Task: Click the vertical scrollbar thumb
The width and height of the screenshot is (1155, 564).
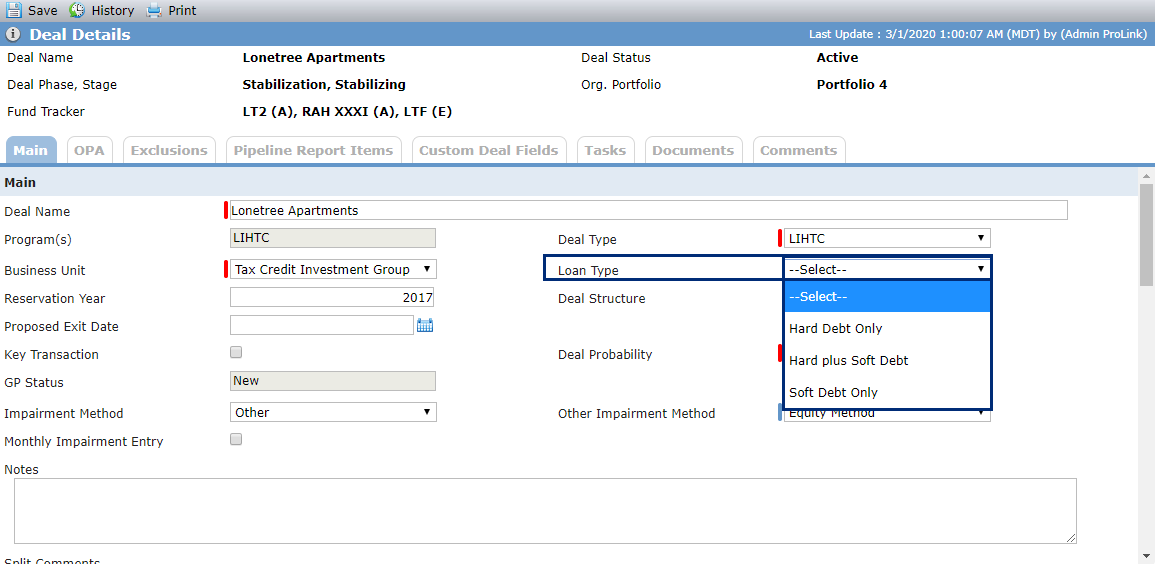Action: point(1146,236)
